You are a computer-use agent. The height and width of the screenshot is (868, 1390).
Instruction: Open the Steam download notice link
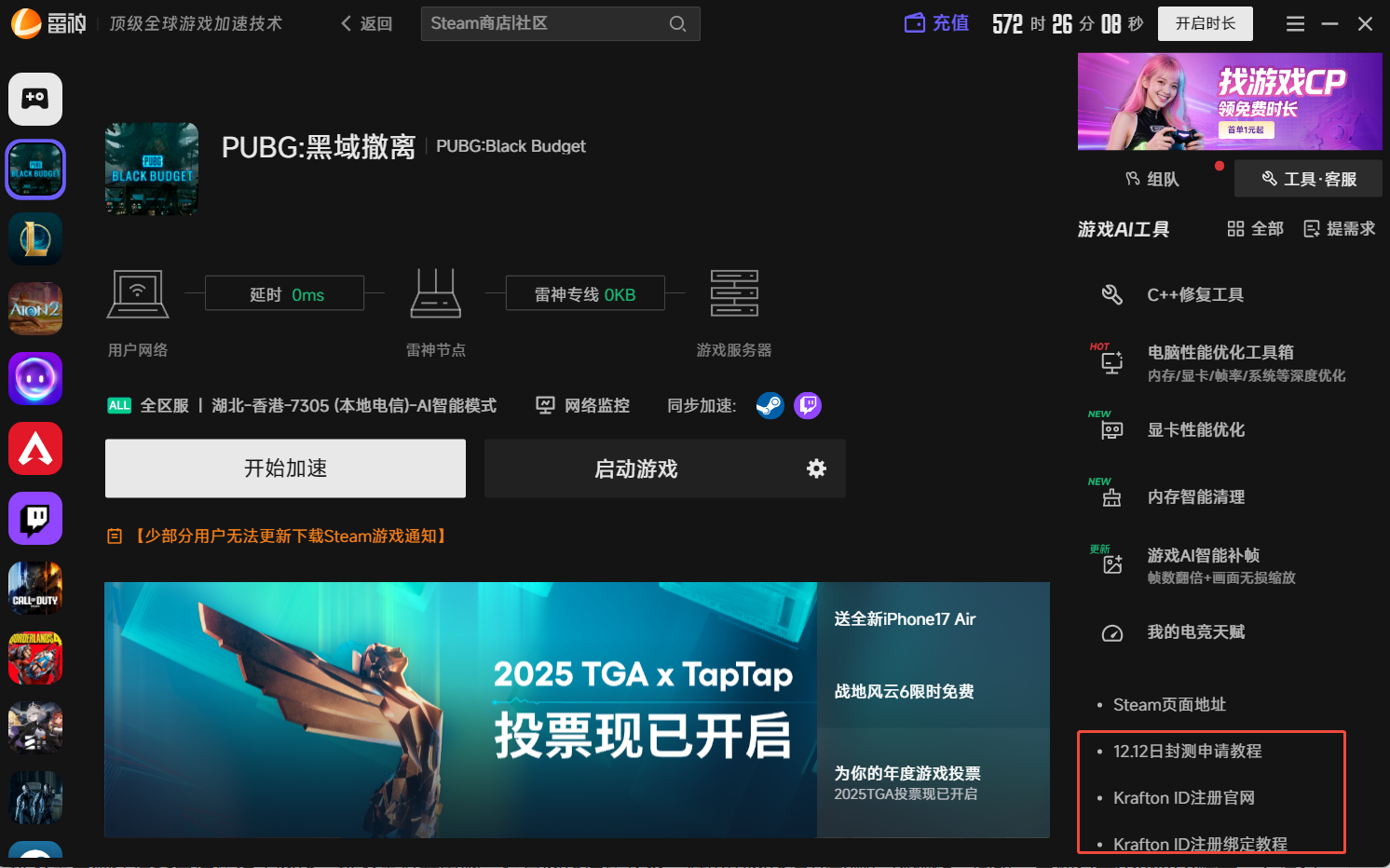coord(291,536)
